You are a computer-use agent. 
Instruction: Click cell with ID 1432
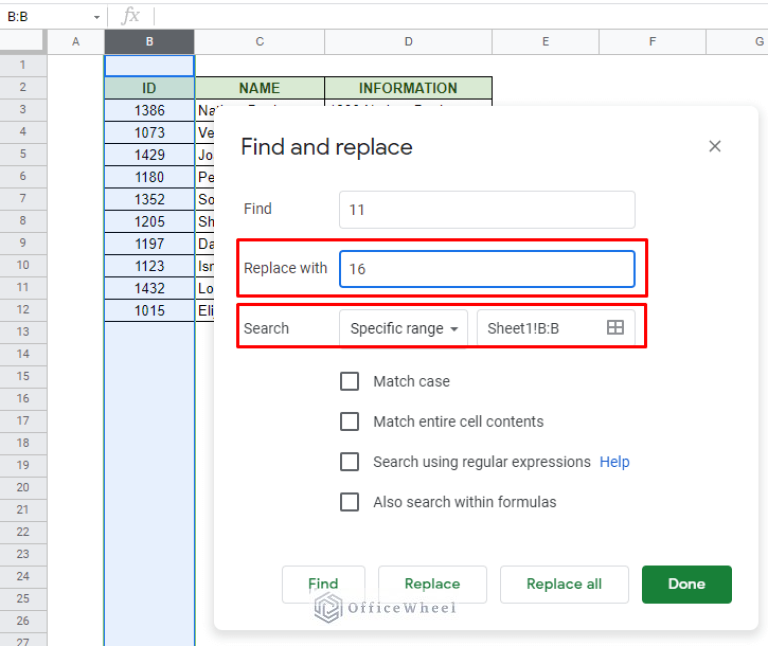coord(149,288)
